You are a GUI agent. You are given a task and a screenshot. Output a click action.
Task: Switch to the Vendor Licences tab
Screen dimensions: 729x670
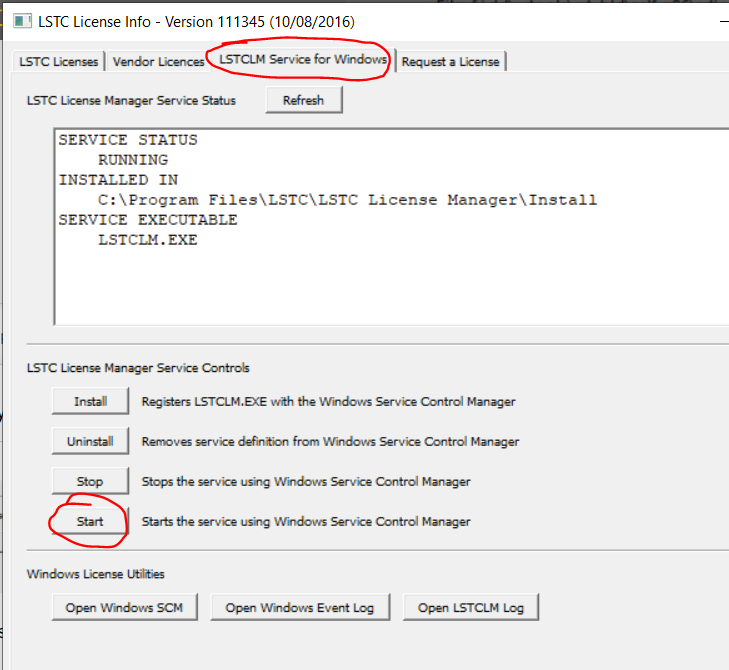pos(158,61)
